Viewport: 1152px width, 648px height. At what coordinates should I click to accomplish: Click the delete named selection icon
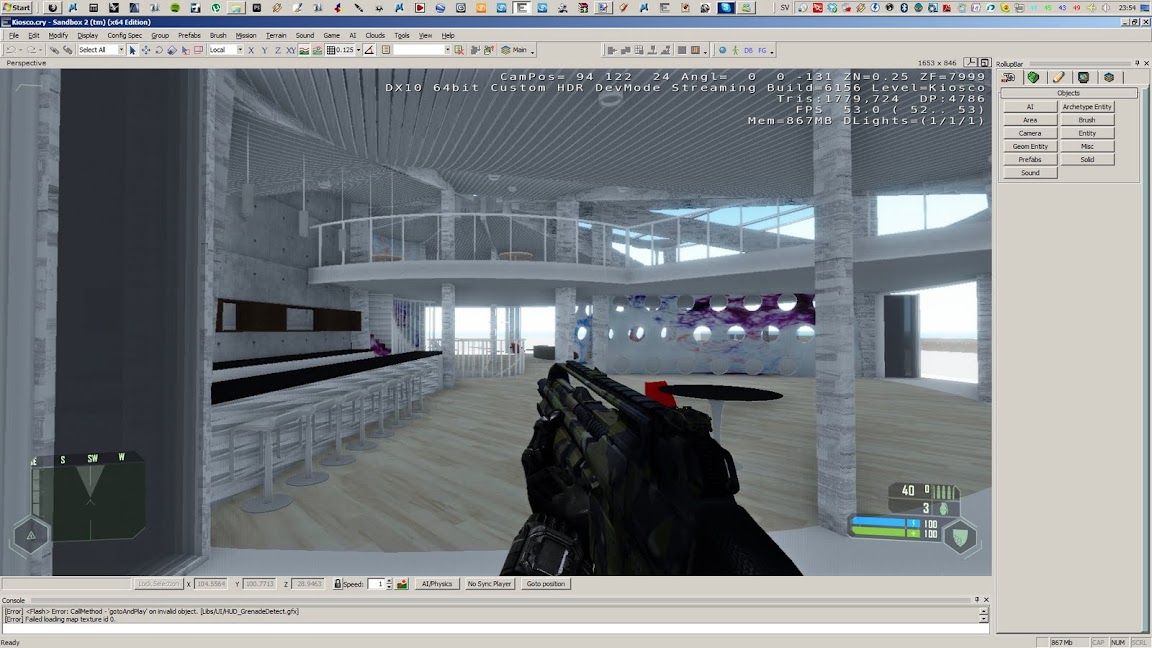[459, 50]
